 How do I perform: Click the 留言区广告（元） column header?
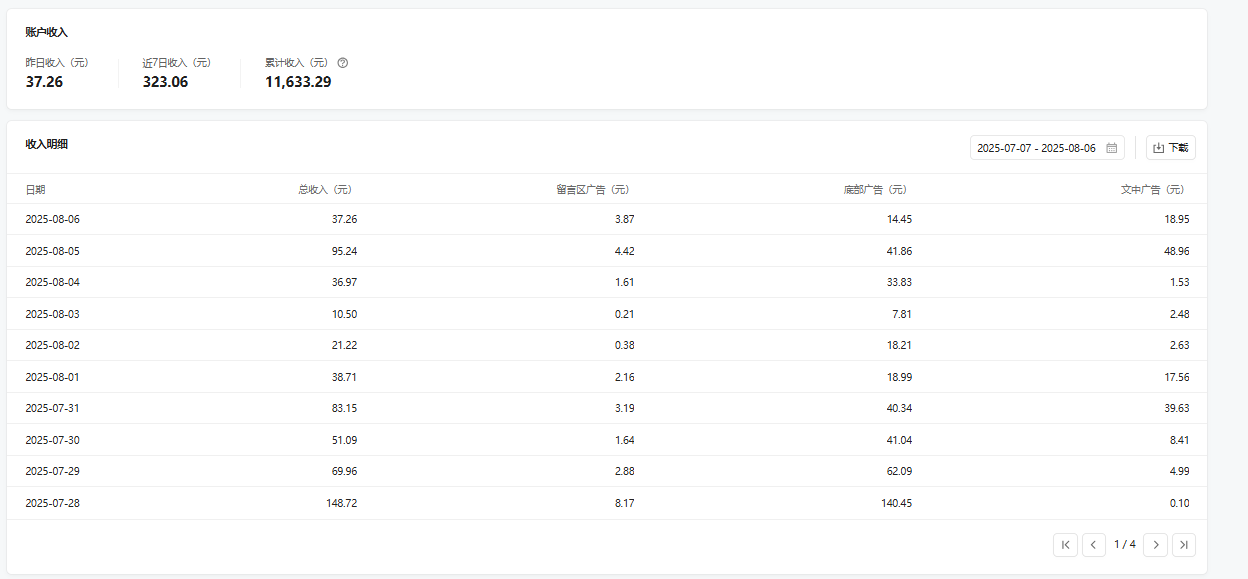(x=594, y=190)
